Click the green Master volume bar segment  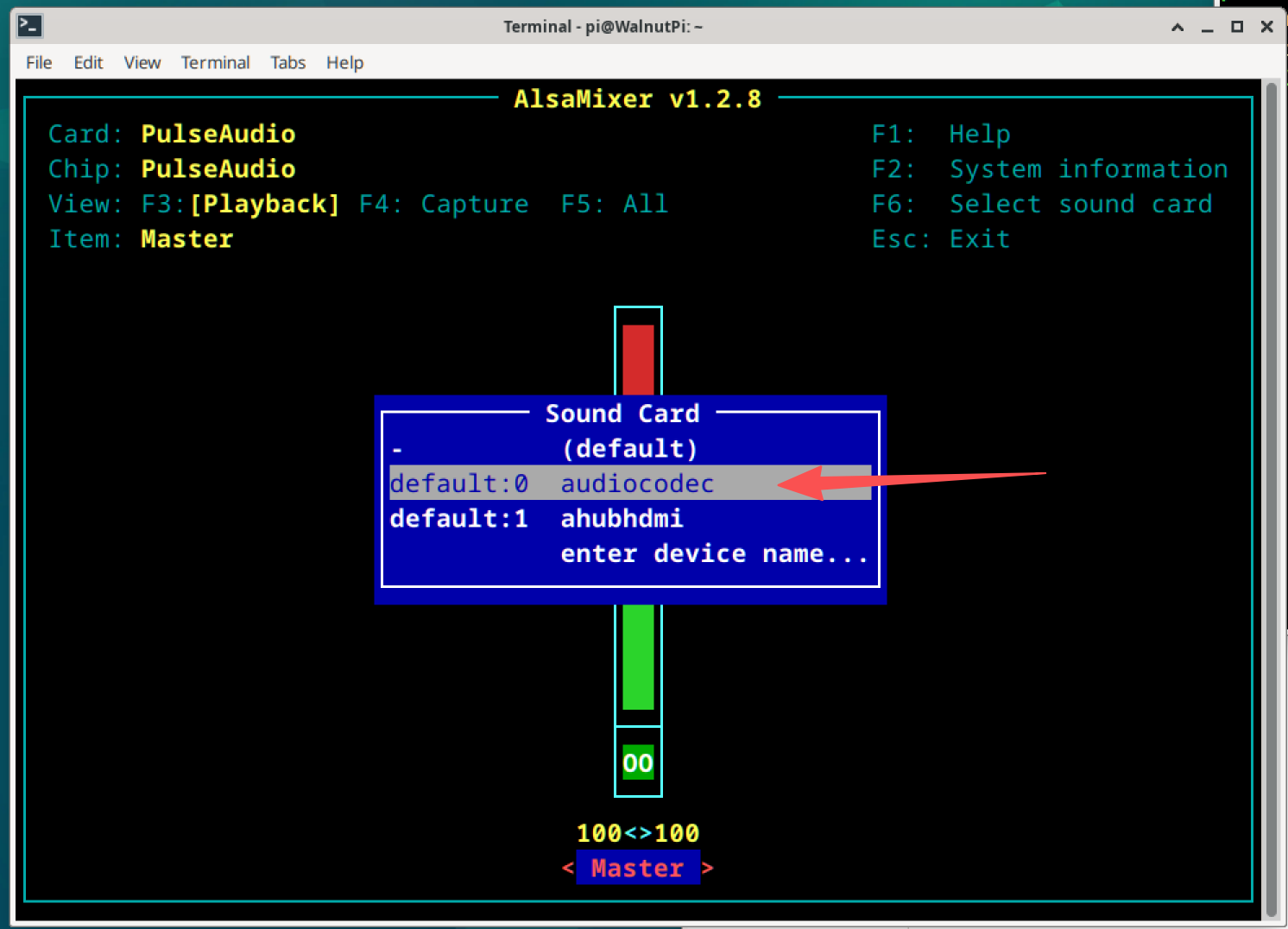638,657
